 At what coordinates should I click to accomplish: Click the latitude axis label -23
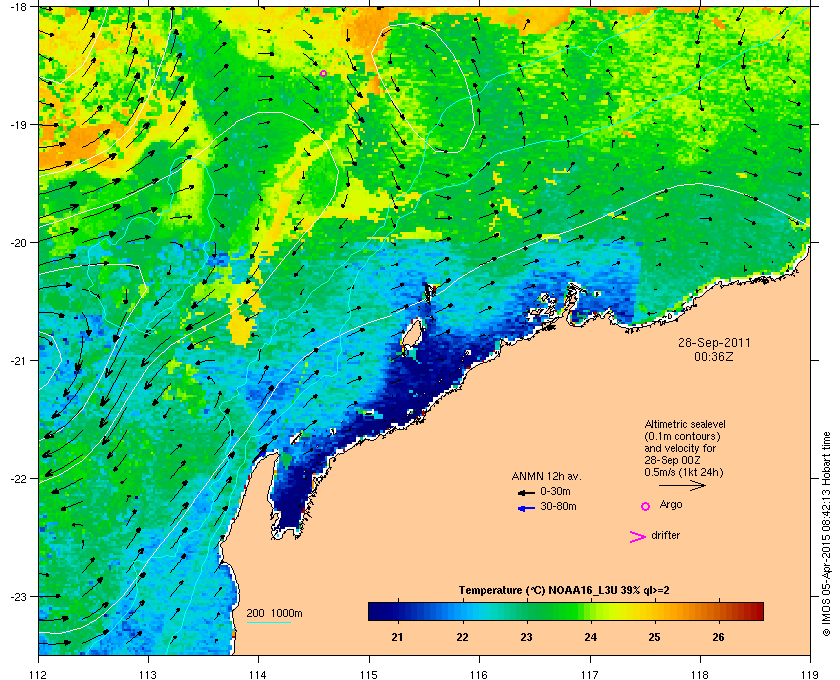[18, 596]
